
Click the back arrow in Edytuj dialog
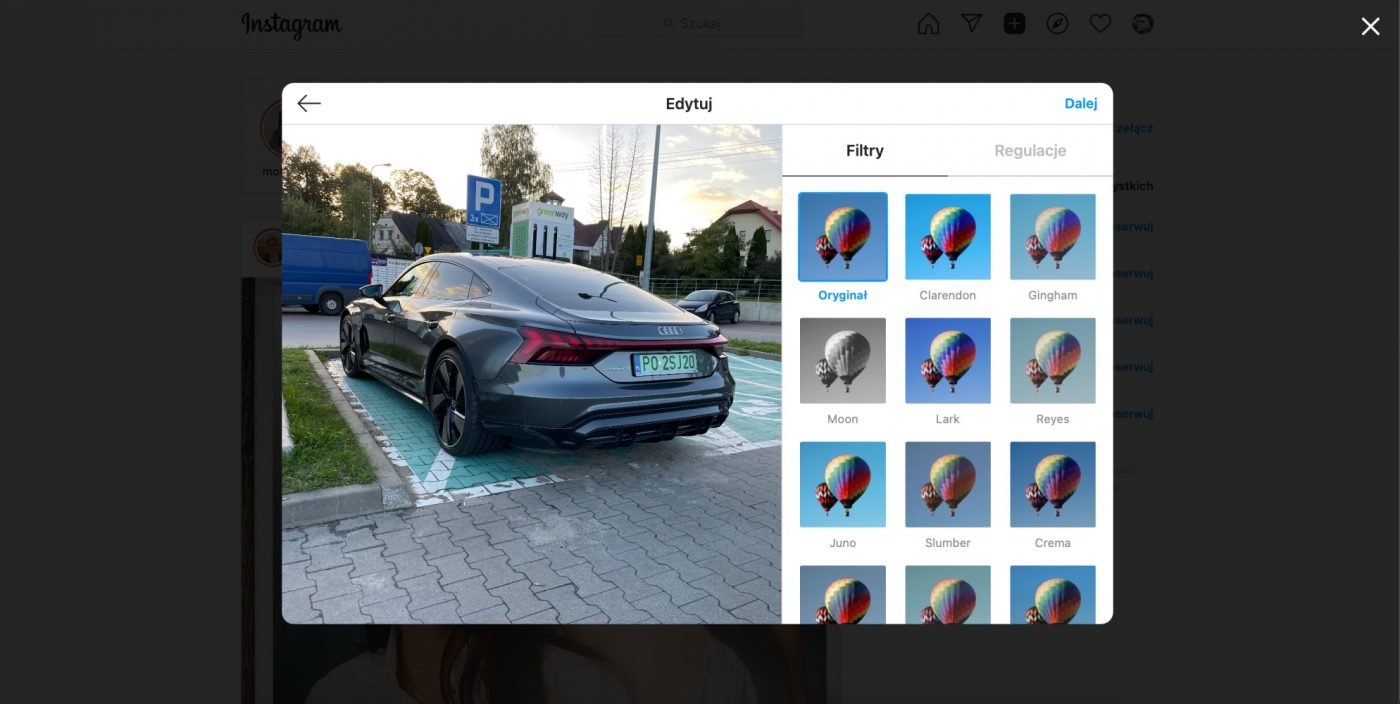click(x=309, y=104)
